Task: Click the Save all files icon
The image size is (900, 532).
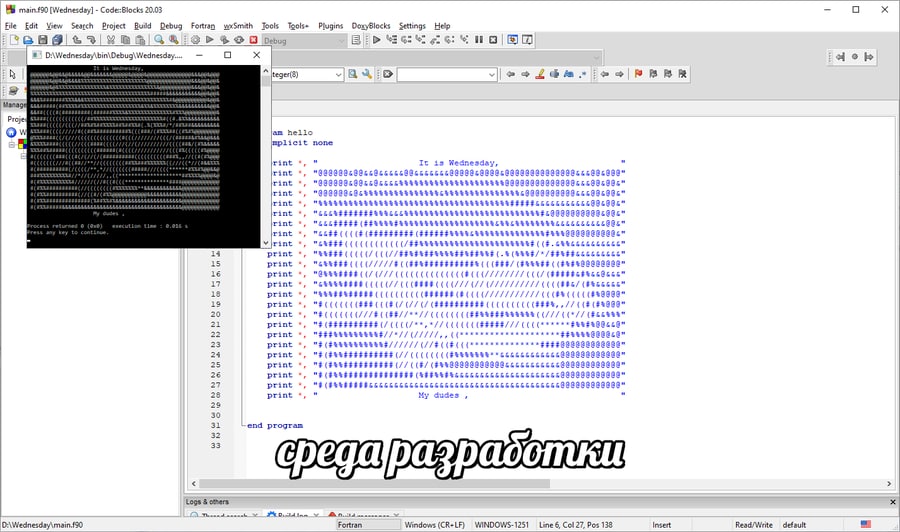Action: (57, 40)
